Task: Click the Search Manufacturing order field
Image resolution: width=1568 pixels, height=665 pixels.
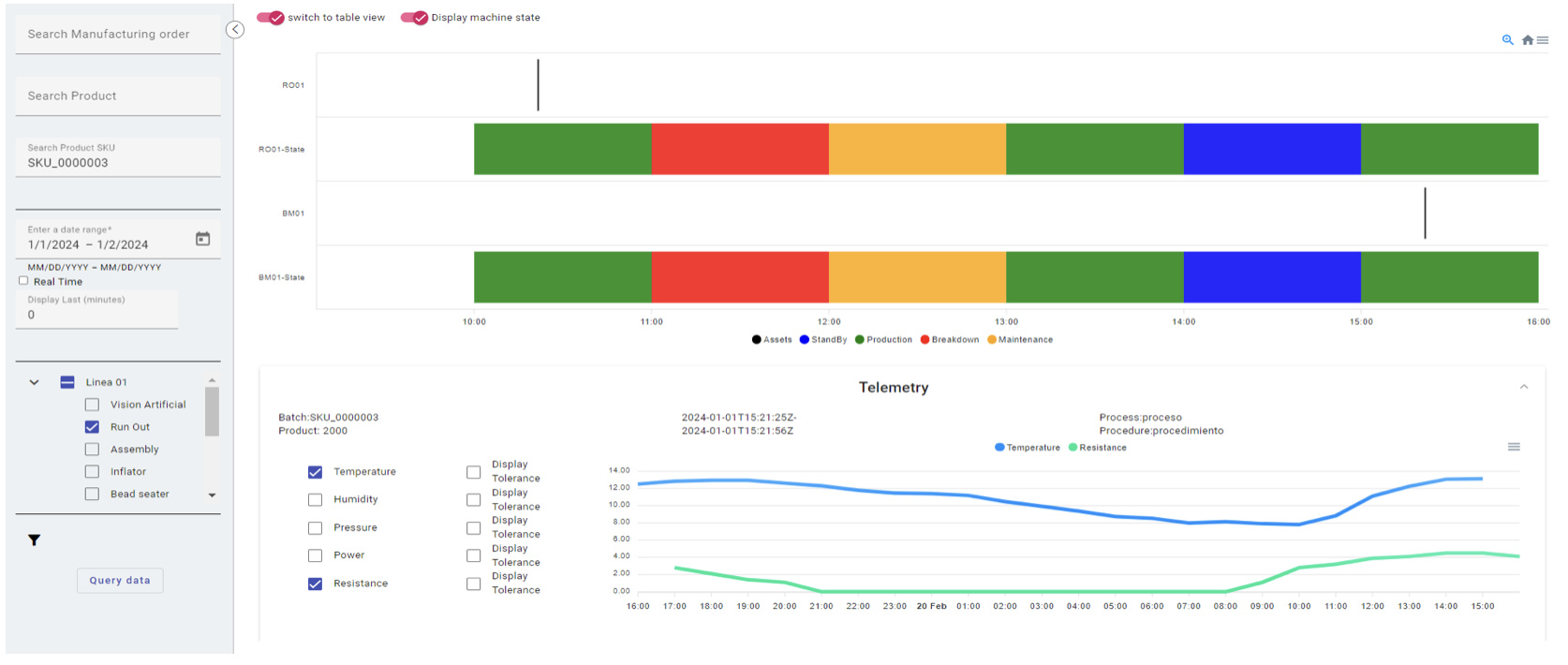Action: 118,35
